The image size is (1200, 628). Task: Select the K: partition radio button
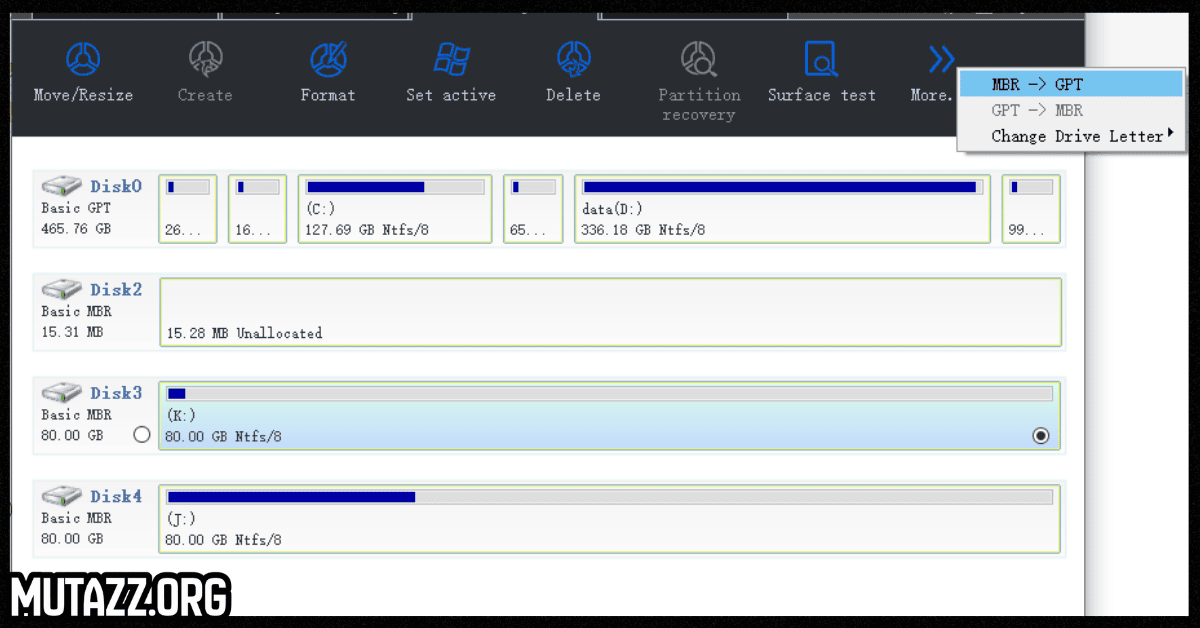pos(1041,435)
